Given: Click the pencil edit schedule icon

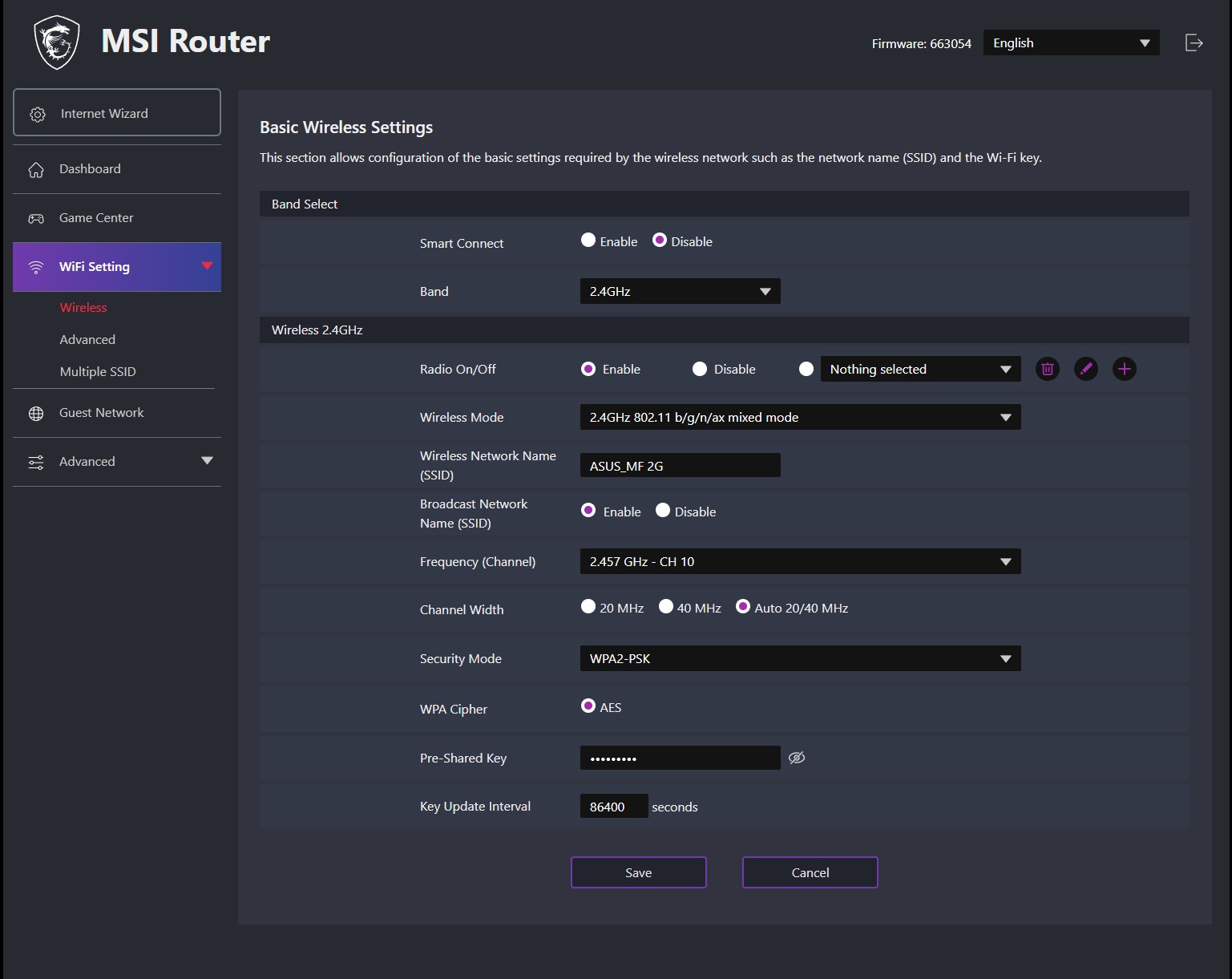Looking at the screenshot, I should click(1085, 369).
